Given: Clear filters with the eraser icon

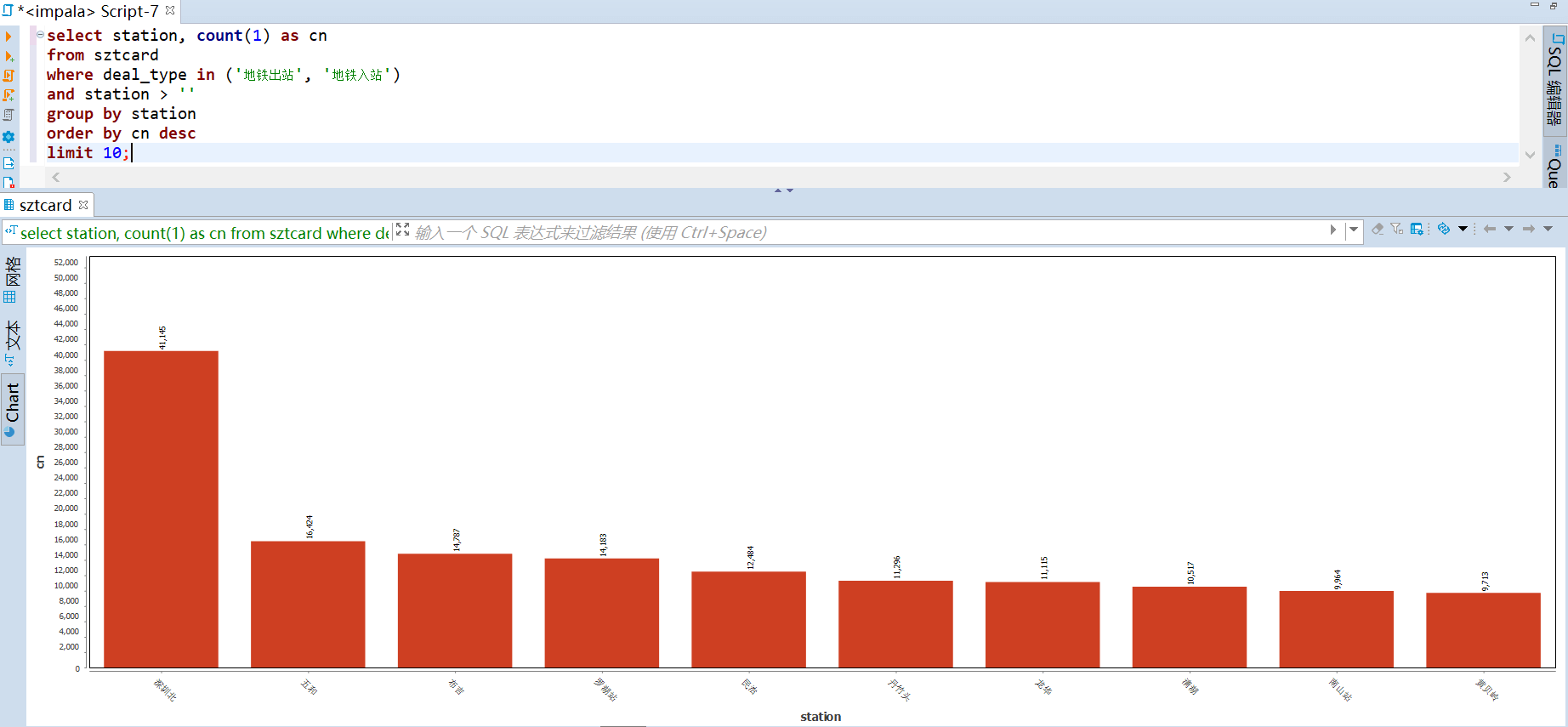Looking at the screenshot, I should pos(1378,229).
